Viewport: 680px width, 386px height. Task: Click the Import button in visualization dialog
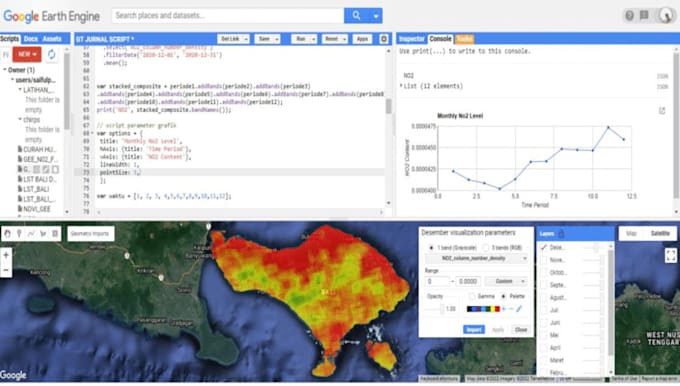(474, 330)
